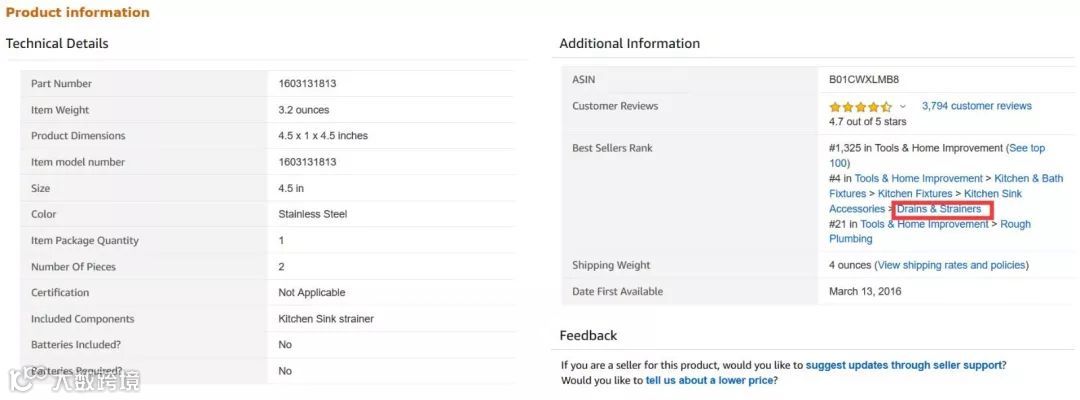Click Tools & Home Improvement in #21 rank
This screenshot has height=400, width=1080.
pyautogui.click(x=924, y=224)
